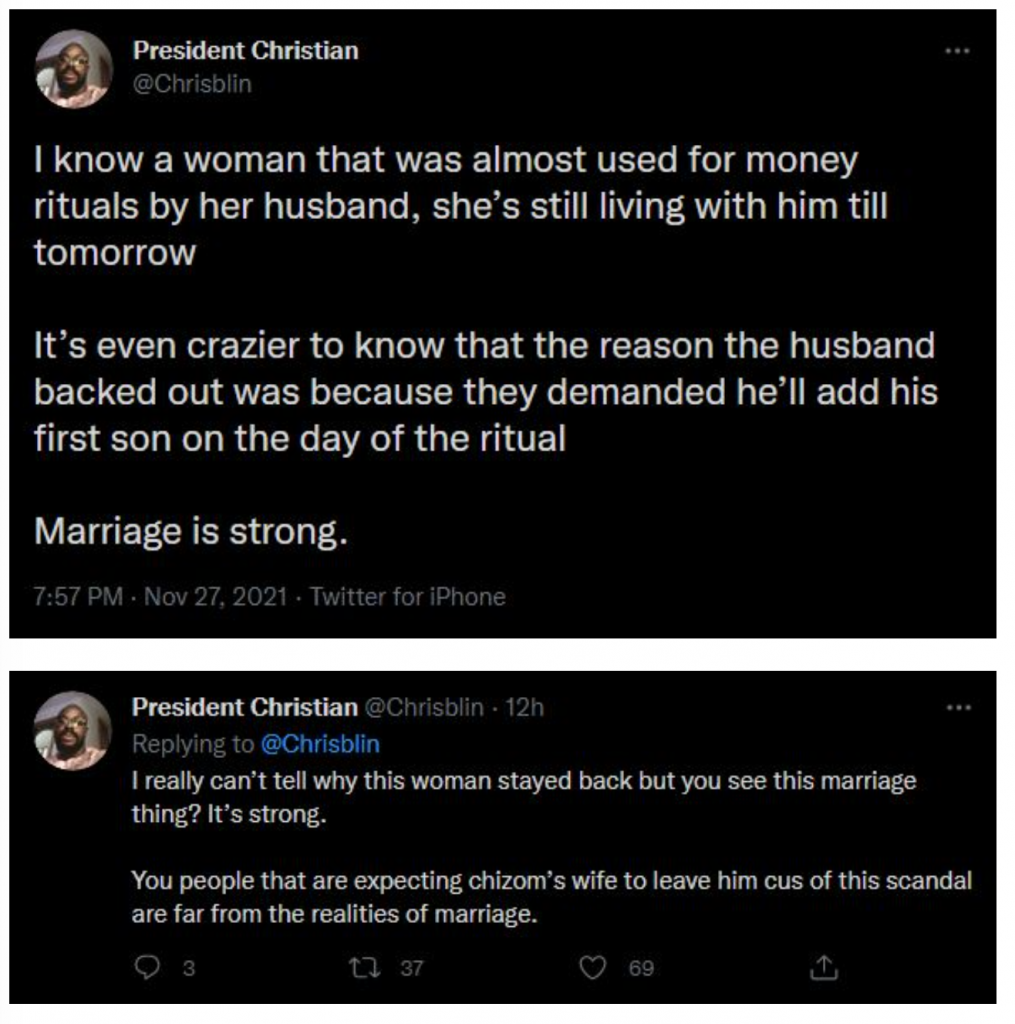Viewport: 1015px width, 1024px height.
Task: Click the 12h timestamp on the reply tweet
Action: [525, 708]
